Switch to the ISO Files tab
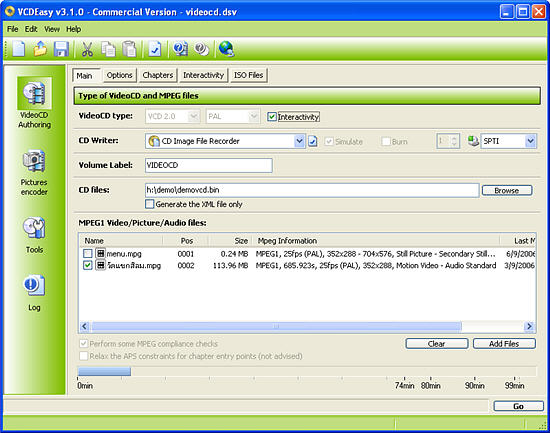Viewport: 550px width, 433px height. [249, 75]
